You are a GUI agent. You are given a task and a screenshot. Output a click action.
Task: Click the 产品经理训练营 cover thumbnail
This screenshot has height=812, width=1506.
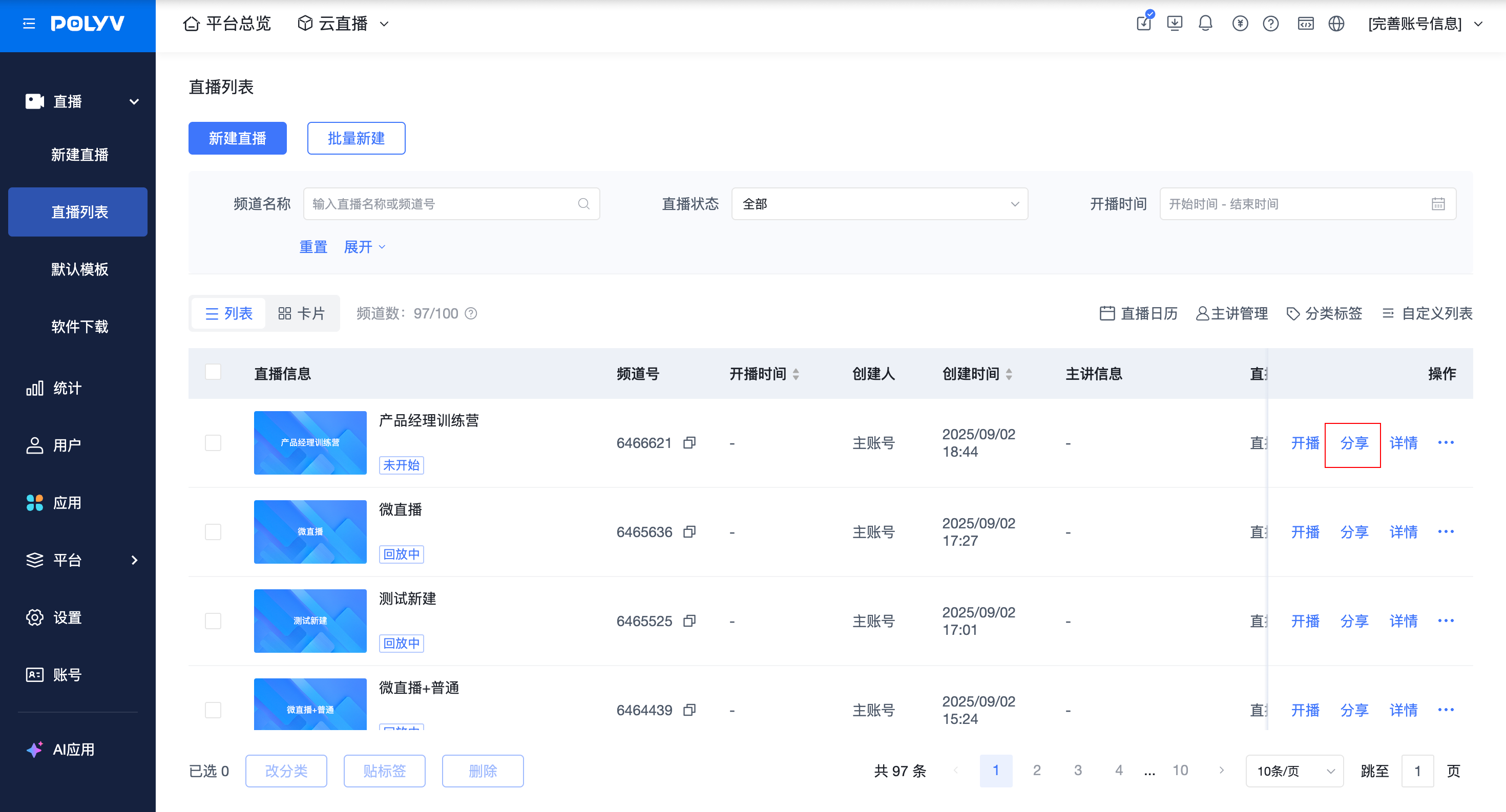click(310, 443)
